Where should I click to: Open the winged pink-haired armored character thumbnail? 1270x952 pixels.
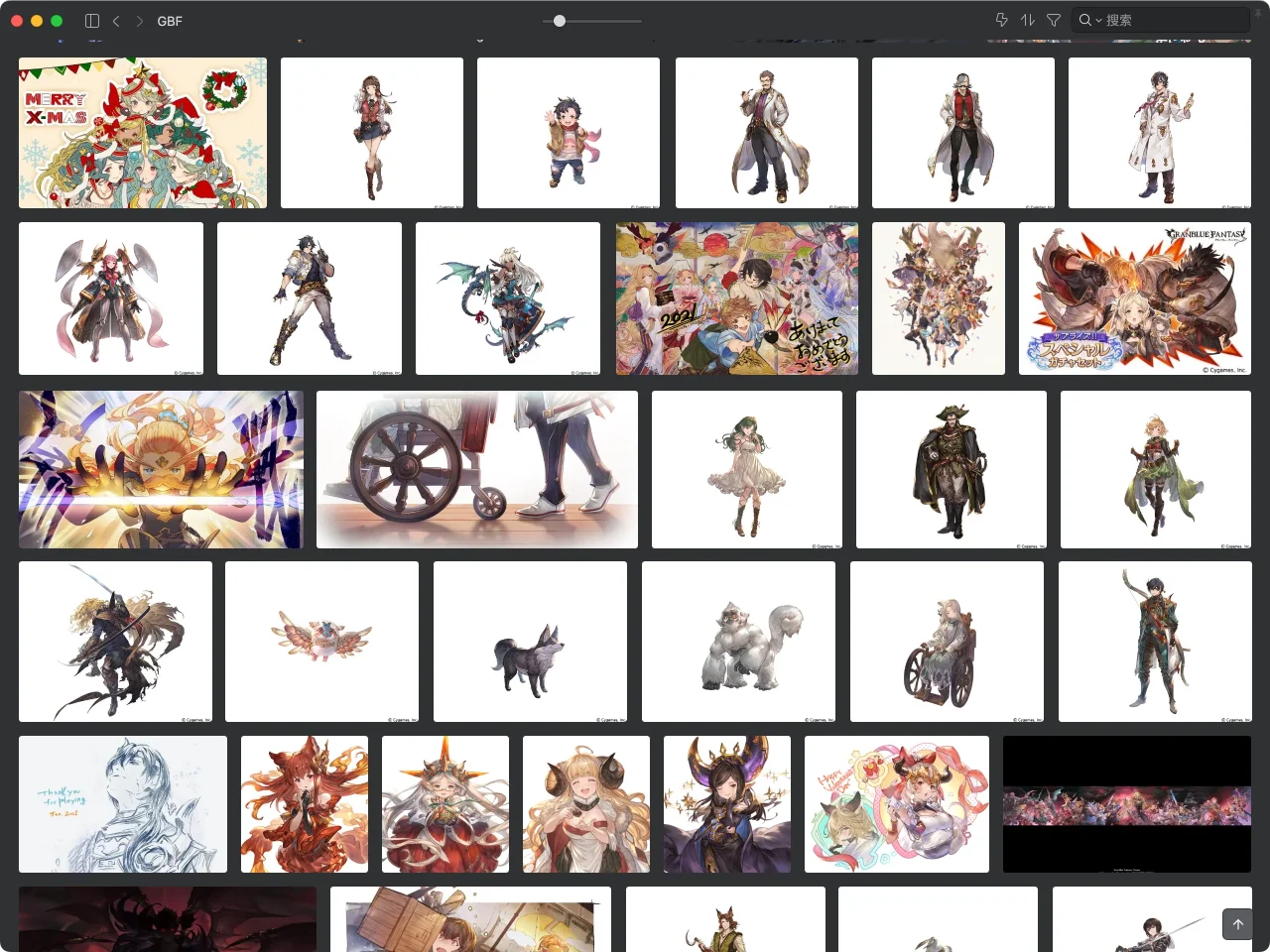click(x=111, y=298)
